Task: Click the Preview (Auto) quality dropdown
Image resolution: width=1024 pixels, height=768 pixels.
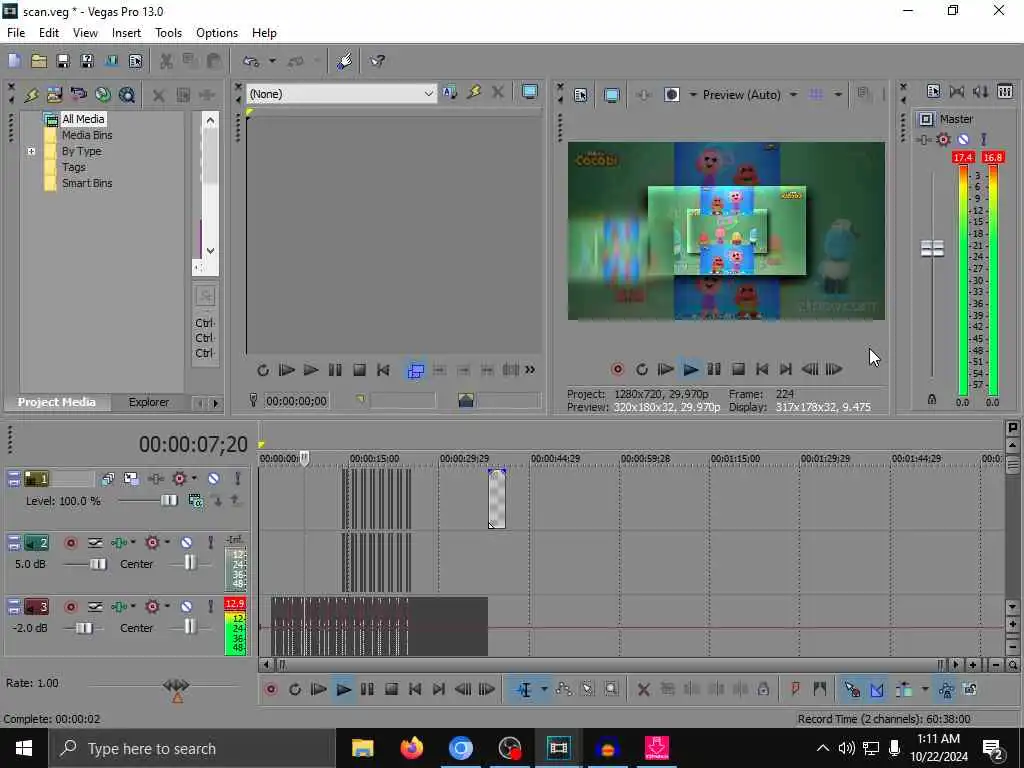Action: click(x=750, y=95)
